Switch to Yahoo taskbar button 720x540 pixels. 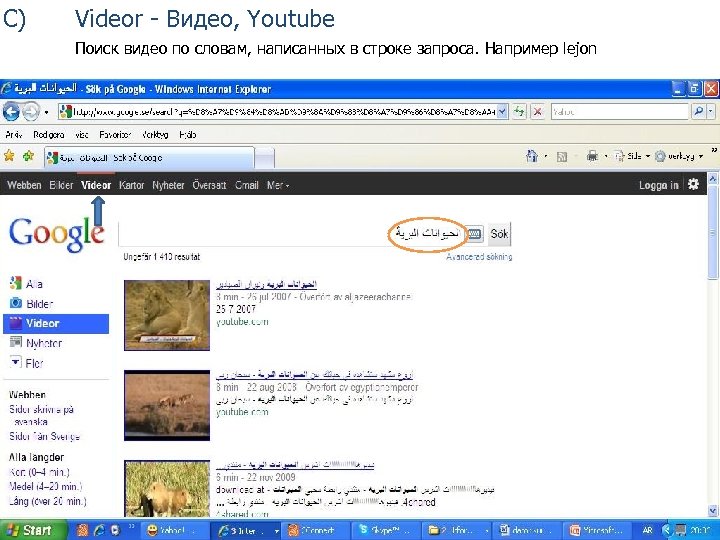(176, 530)
